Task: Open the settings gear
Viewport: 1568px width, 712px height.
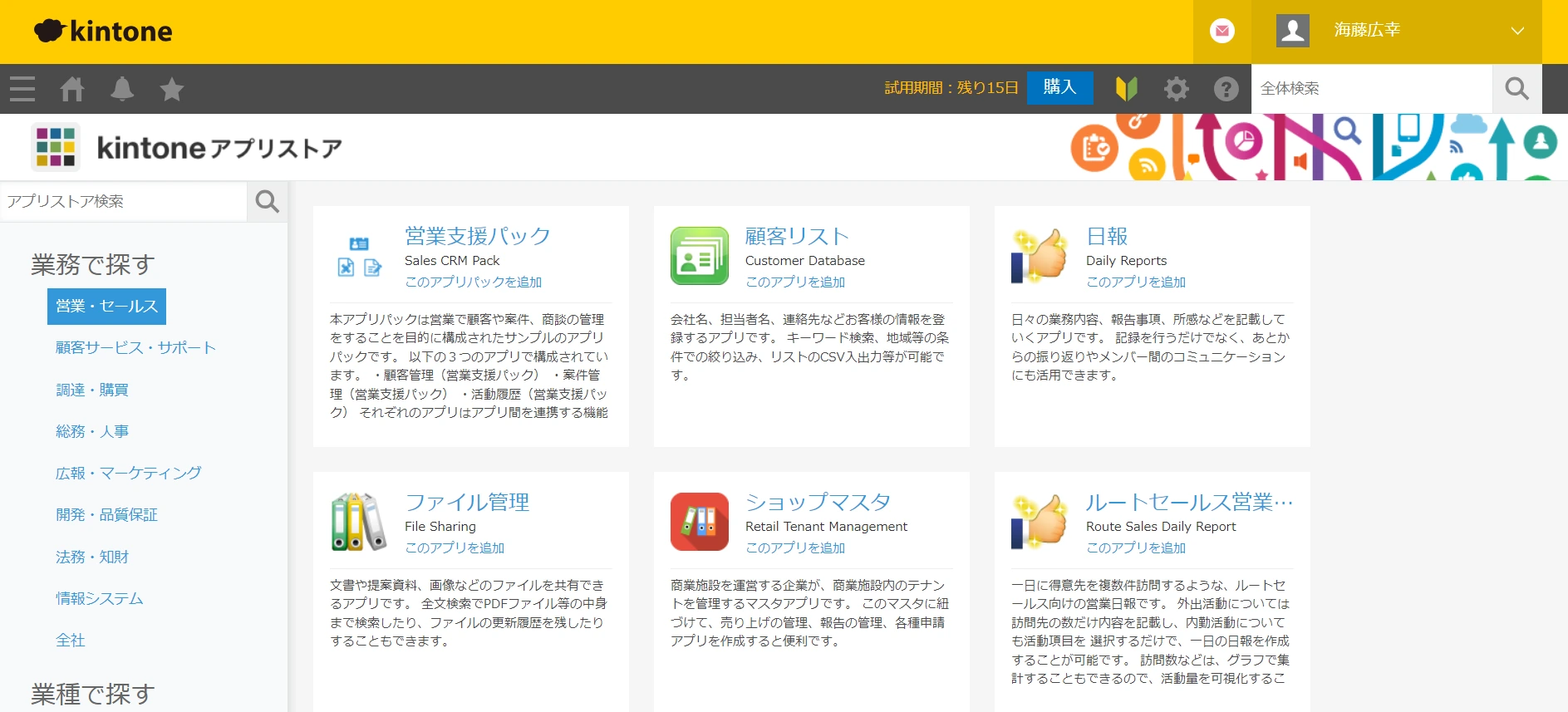Action: click(1176, 89)
